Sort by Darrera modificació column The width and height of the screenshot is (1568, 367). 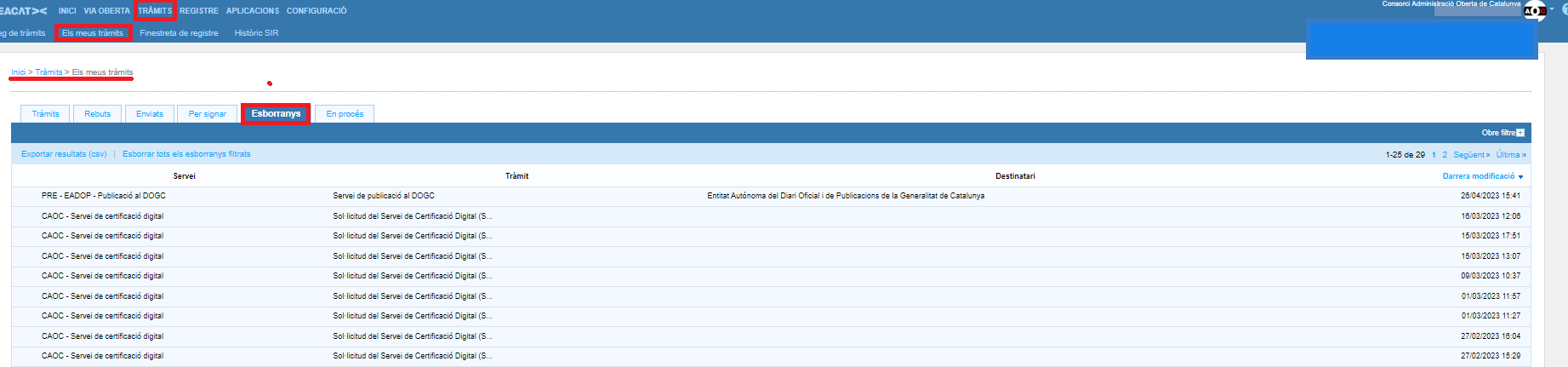point(1478,176)
